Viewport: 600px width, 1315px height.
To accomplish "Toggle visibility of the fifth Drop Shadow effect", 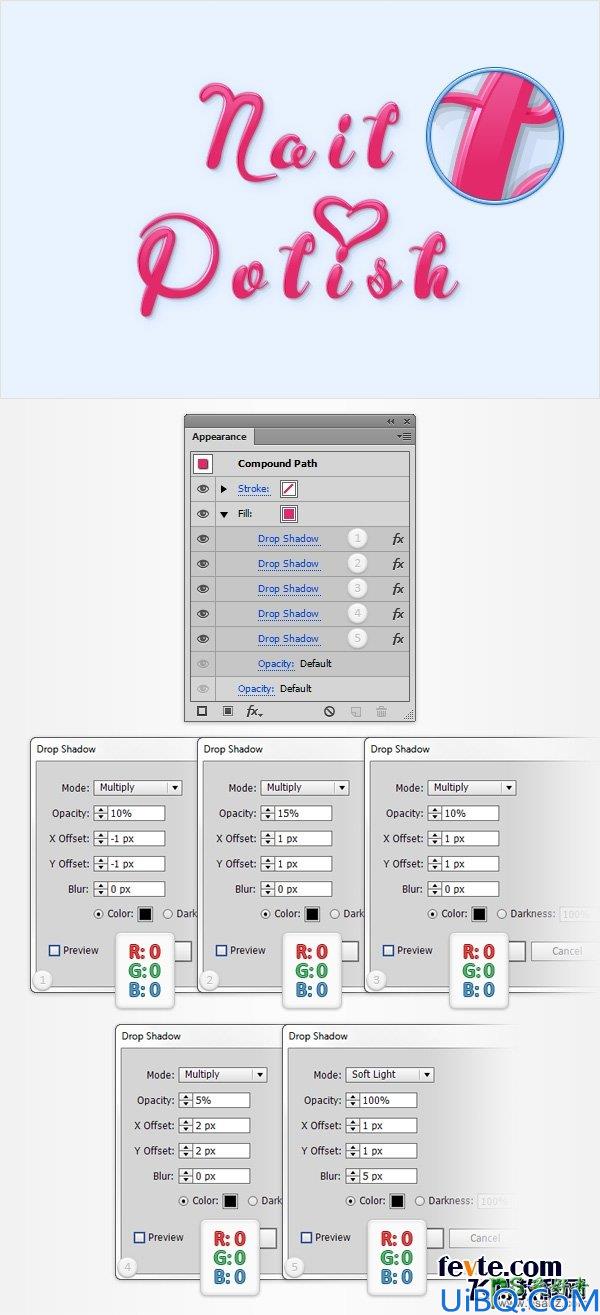I will tap(203, 639).
